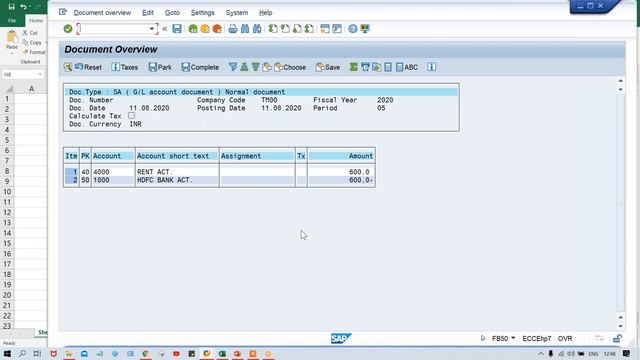The width and height of the screenshot is (640, 360).
Task: Click the green Back icon
Action: tap(193, 29)
